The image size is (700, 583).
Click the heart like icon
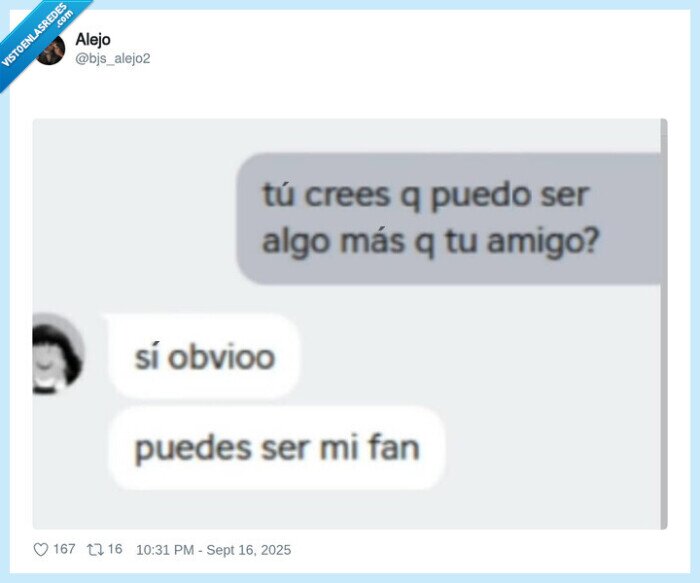tap(41, 550)
